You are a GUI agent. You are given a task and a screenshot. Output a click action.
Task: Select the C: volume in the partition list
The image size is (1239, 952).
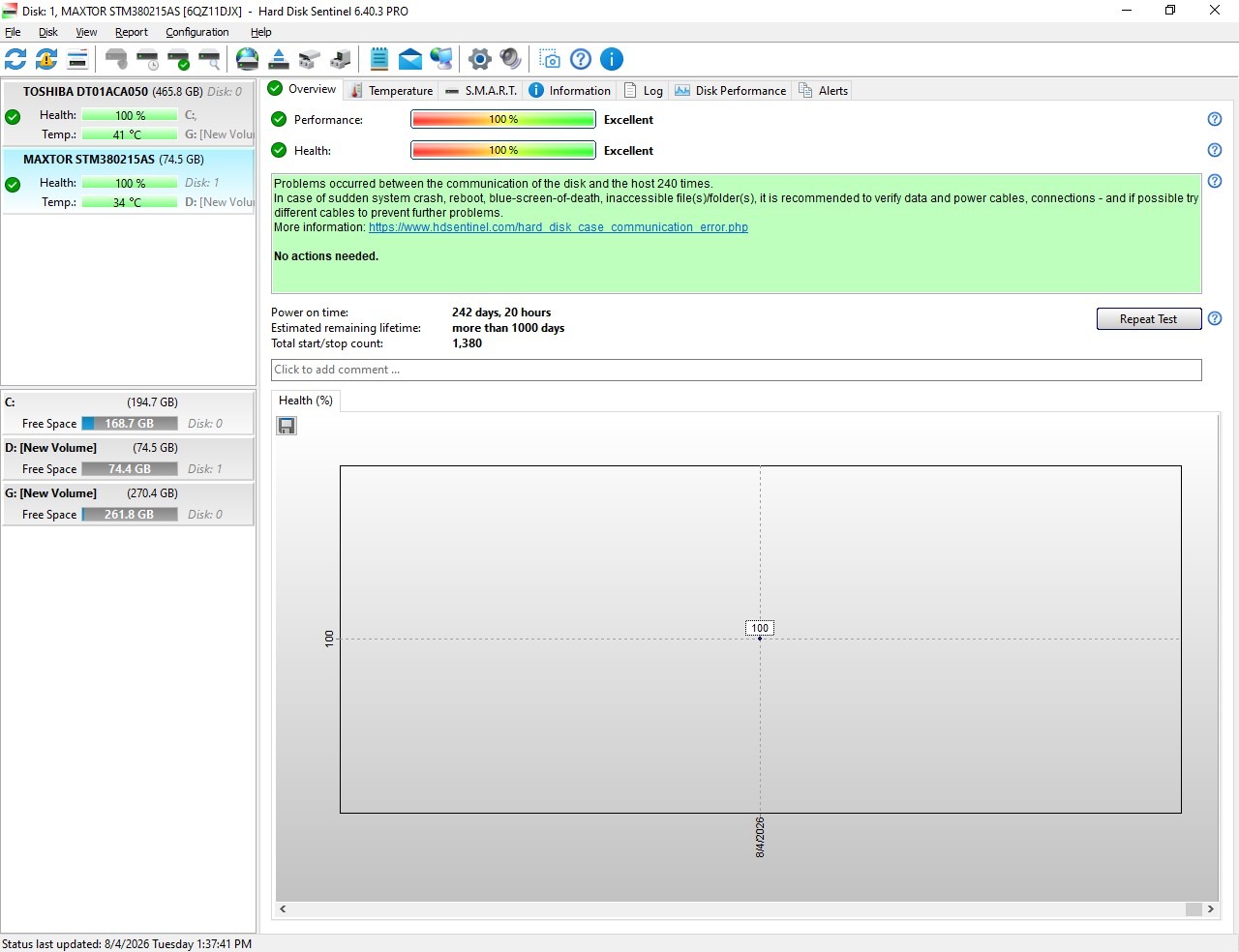click(x=128, y=413)
